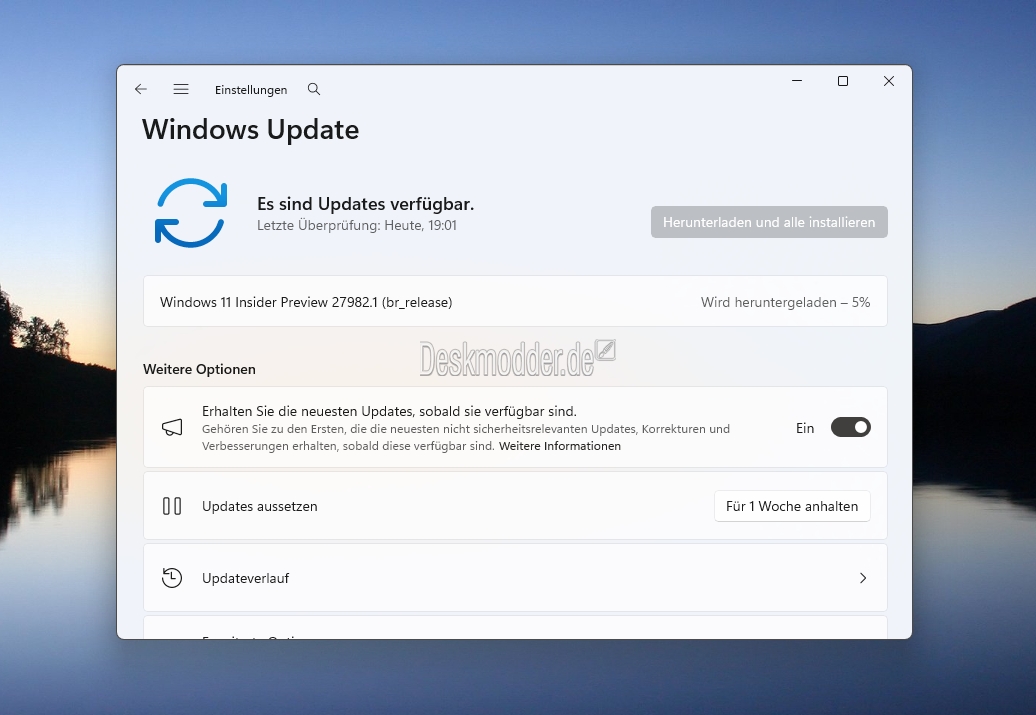
Task: Maximize the Einstellungen window
Action: [x=843, y=81]
